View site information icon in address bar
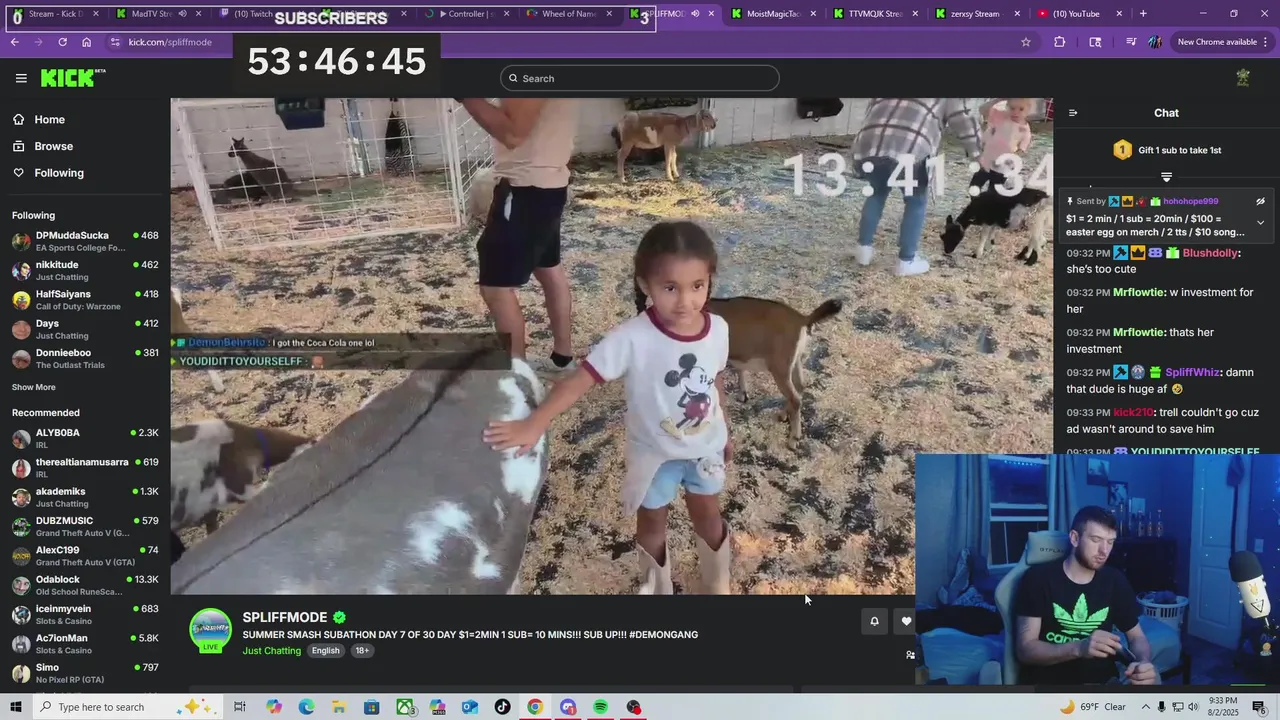Screen dimensions: 1280x720 pos(115,42)
